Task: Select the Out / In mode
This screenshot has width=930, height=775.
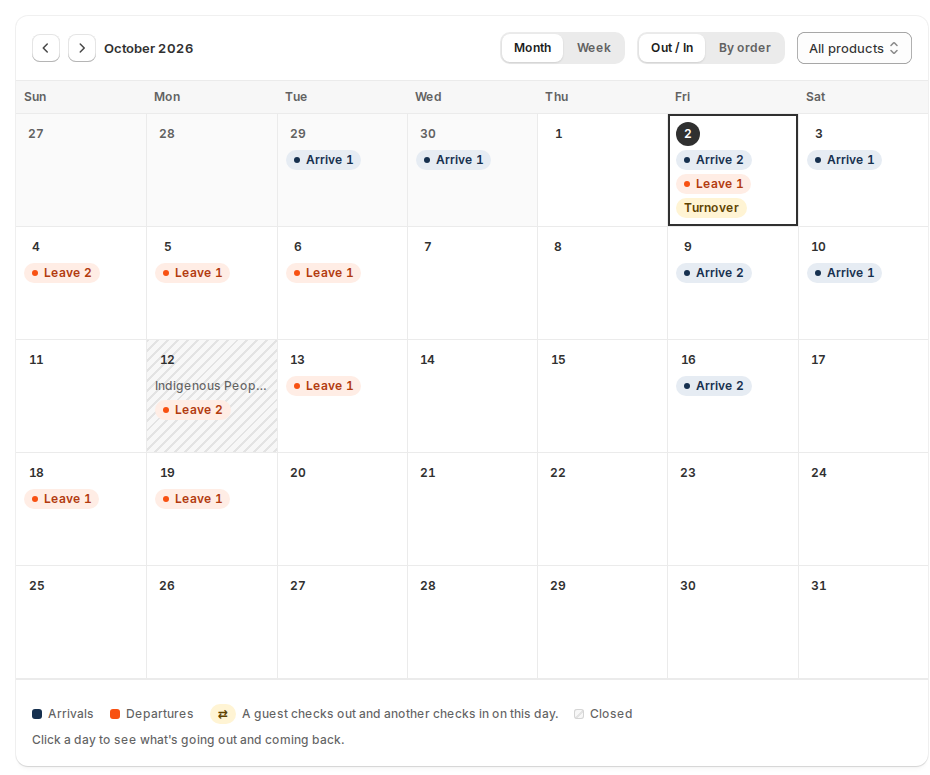Action: tap(672, 48)
